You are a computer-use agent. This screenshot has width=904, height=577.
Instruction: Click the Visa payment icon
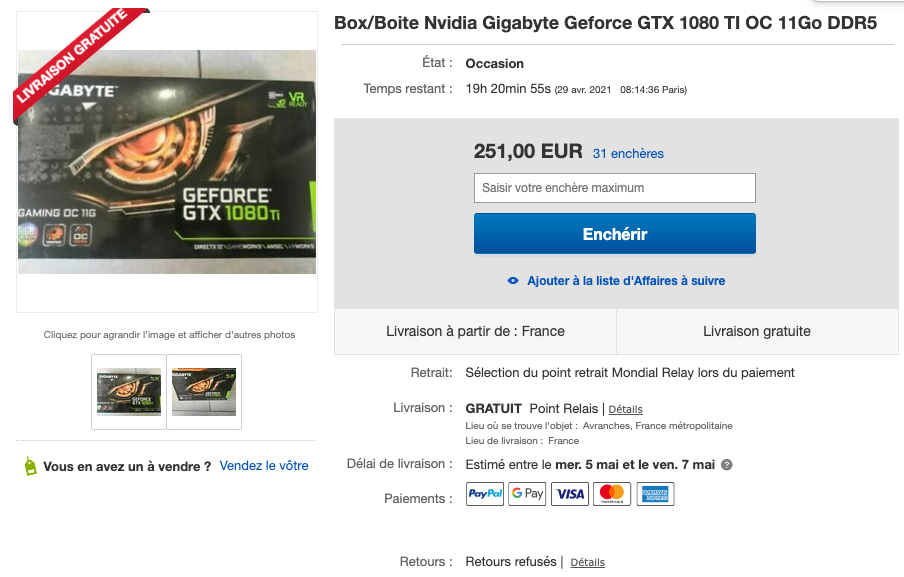570,494
